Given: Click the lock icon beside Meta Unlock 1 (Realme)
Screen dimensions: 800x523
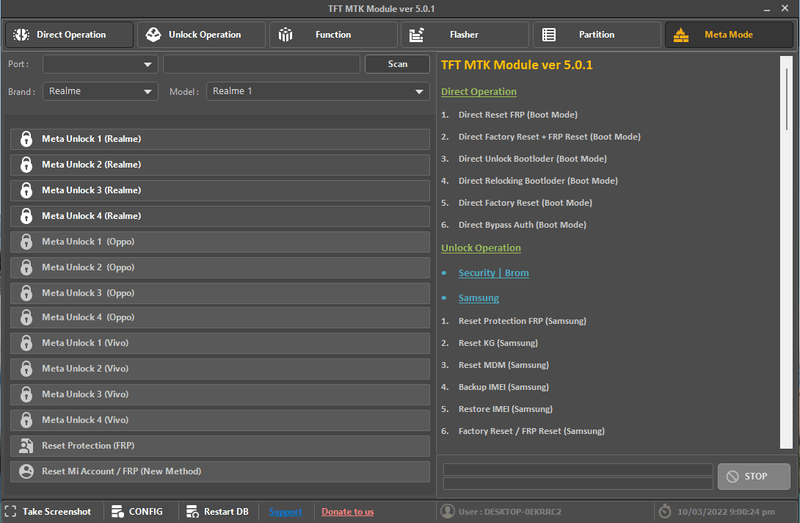Looking at the screenshot, I should point(26,139).
